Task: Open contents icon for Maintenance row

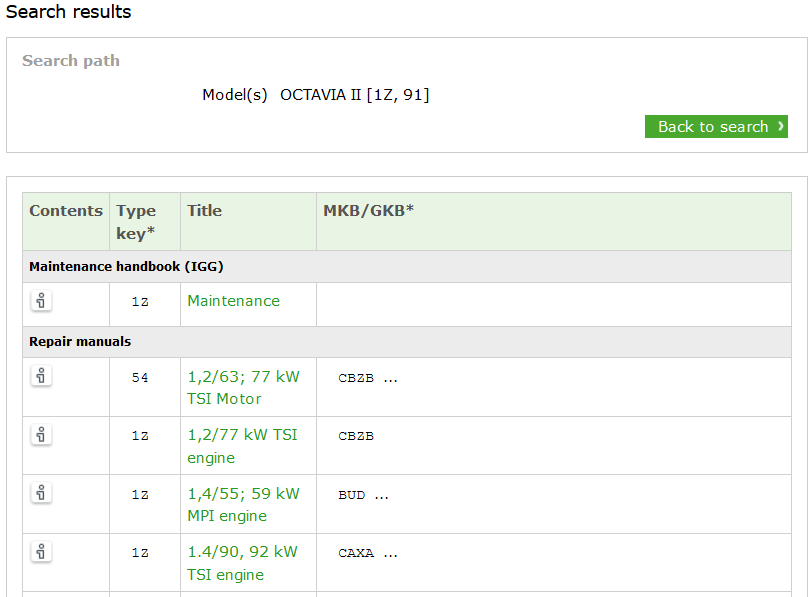Action: (41, 301)
